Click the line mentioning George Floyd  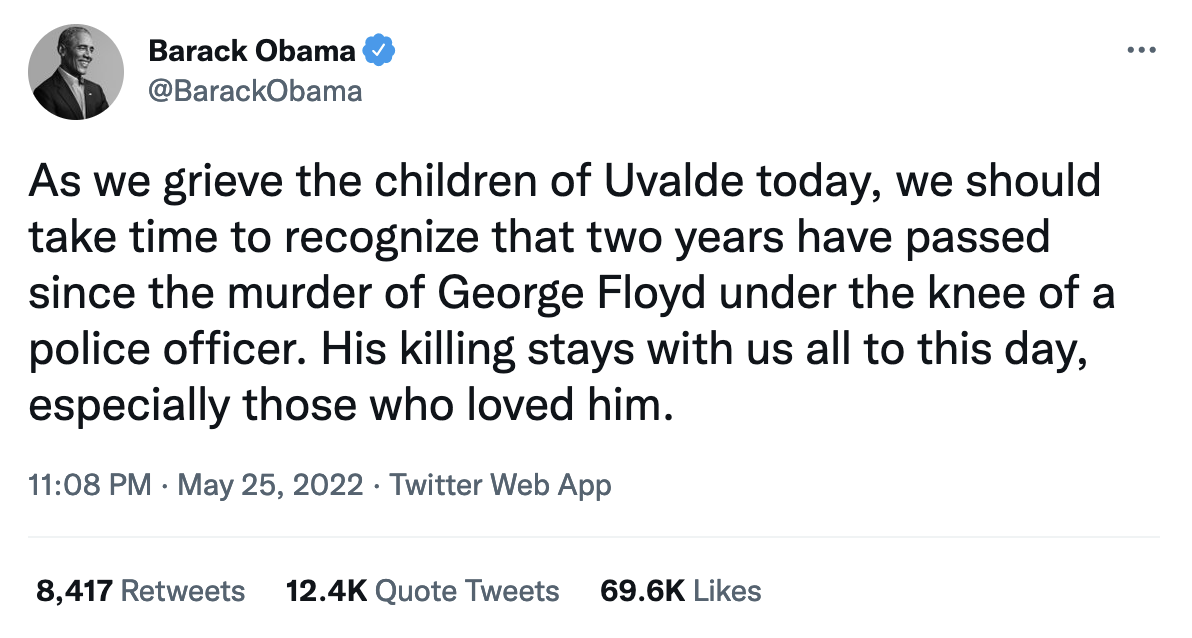tap(572, 294)
